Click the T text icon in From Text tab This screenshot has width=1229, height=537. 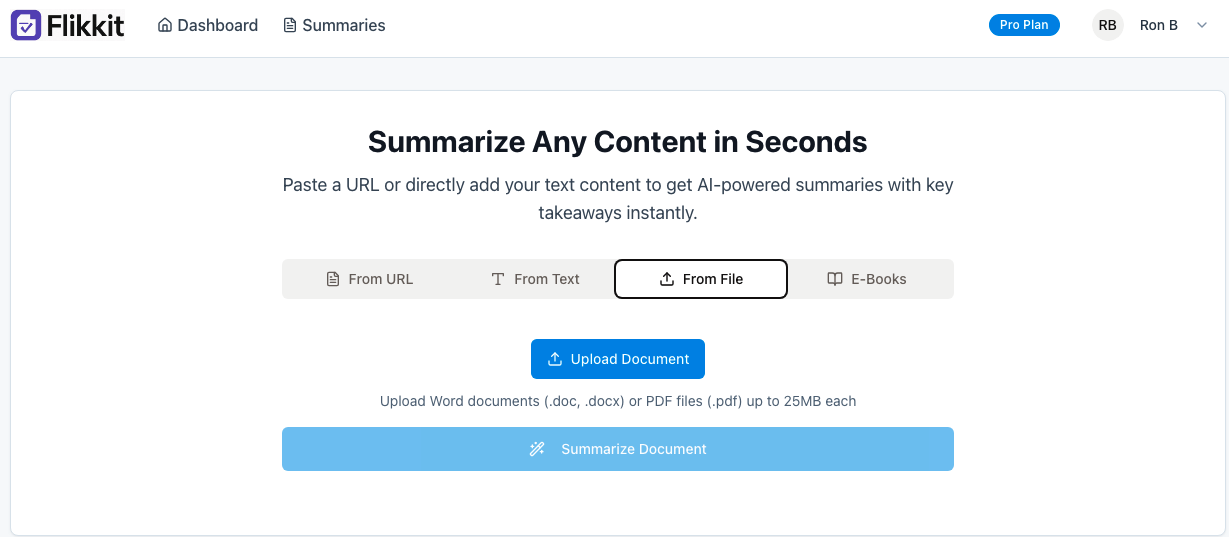498,279
